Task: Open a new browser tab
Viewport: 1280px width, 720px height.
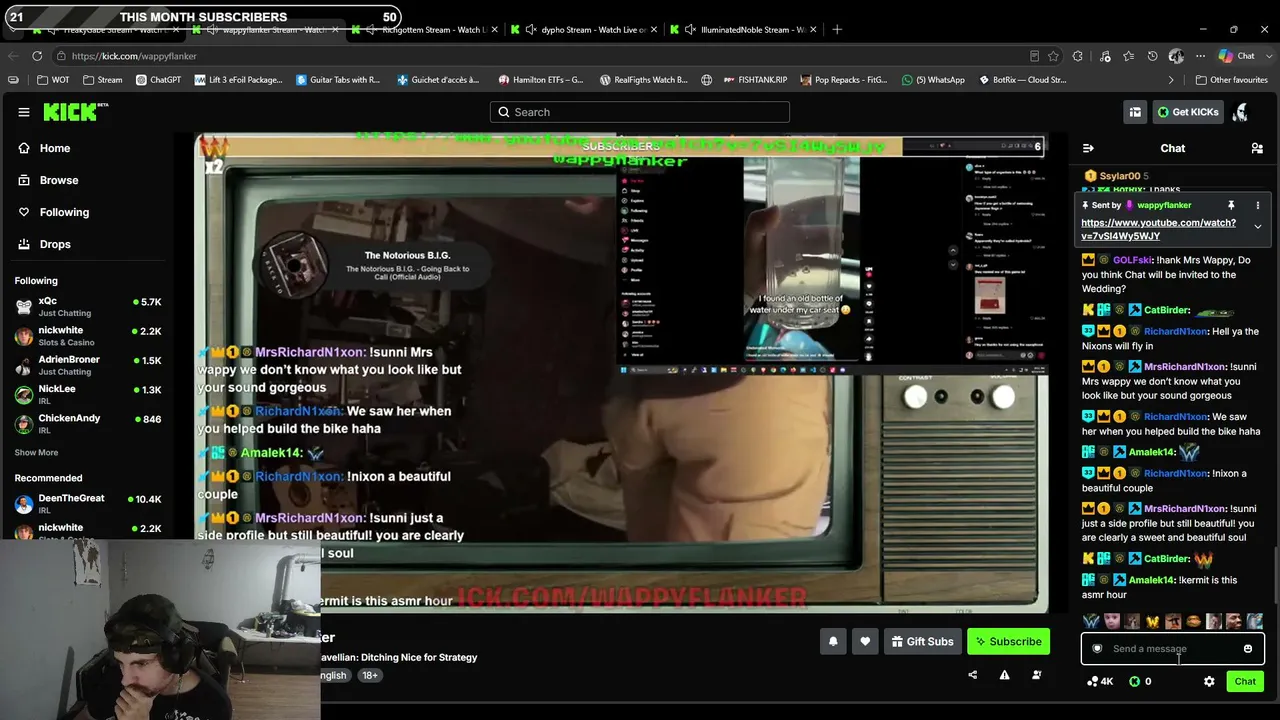Action: coord(837,30)
